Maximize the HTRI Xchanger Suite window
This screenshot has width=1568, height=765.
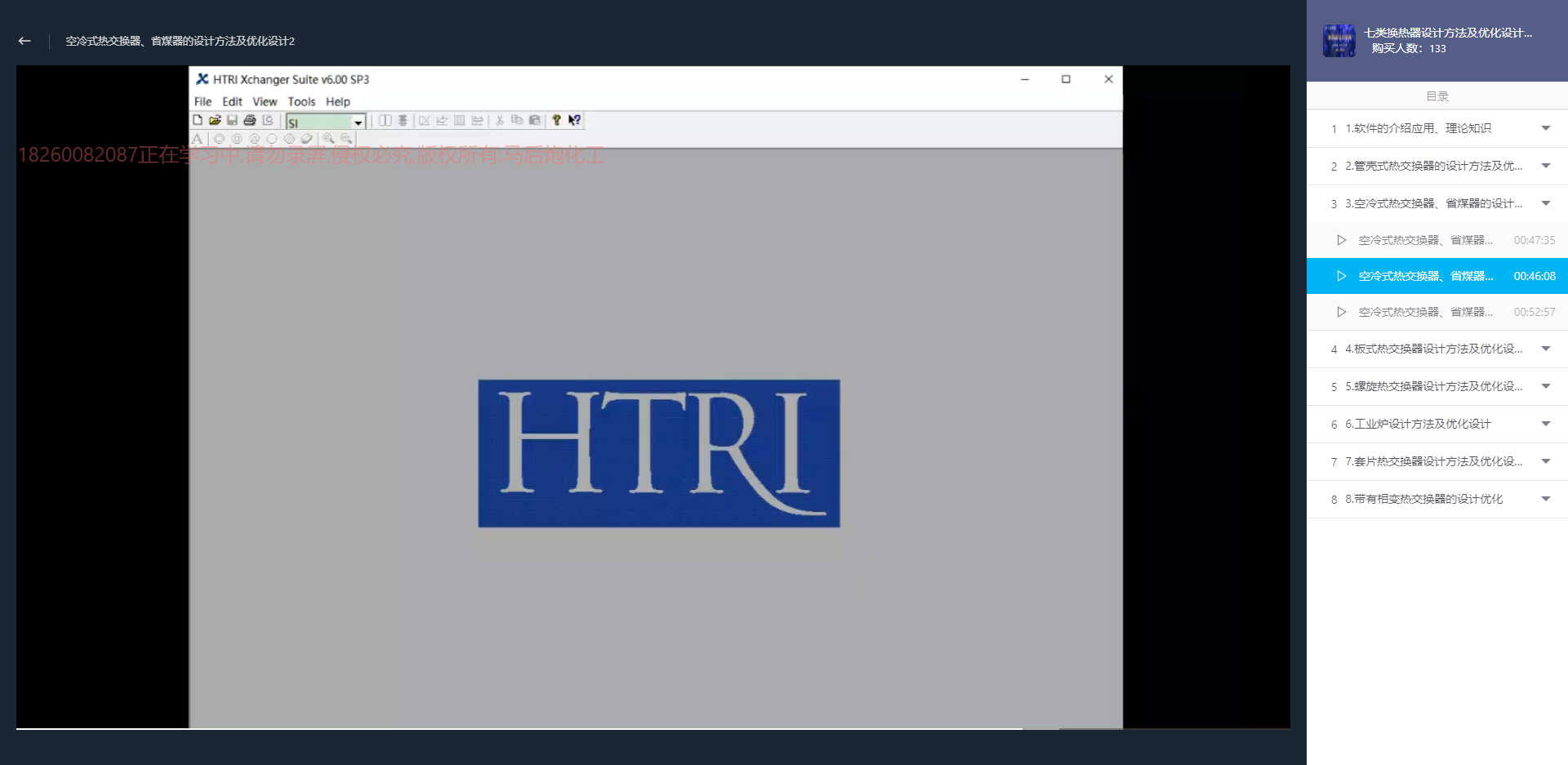click(1066, 79)
